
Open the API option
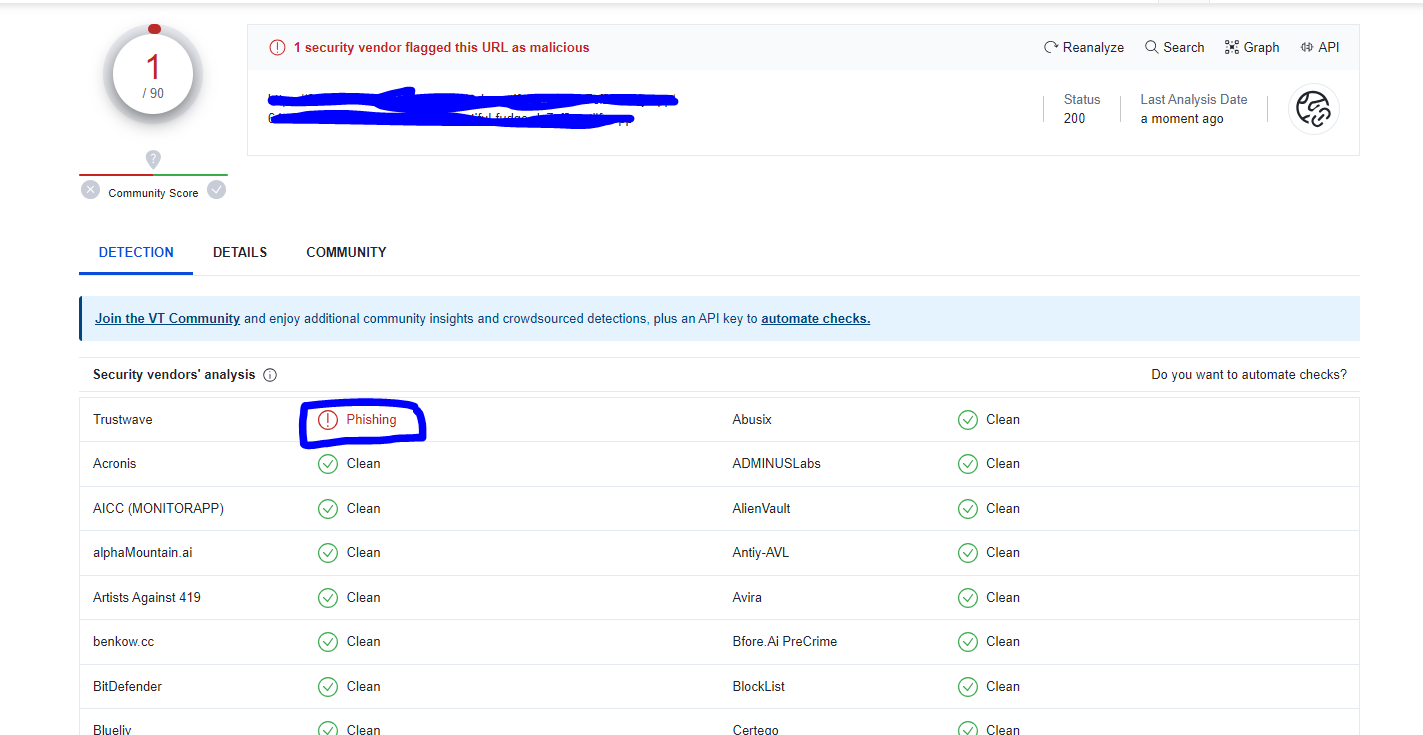1319,47
